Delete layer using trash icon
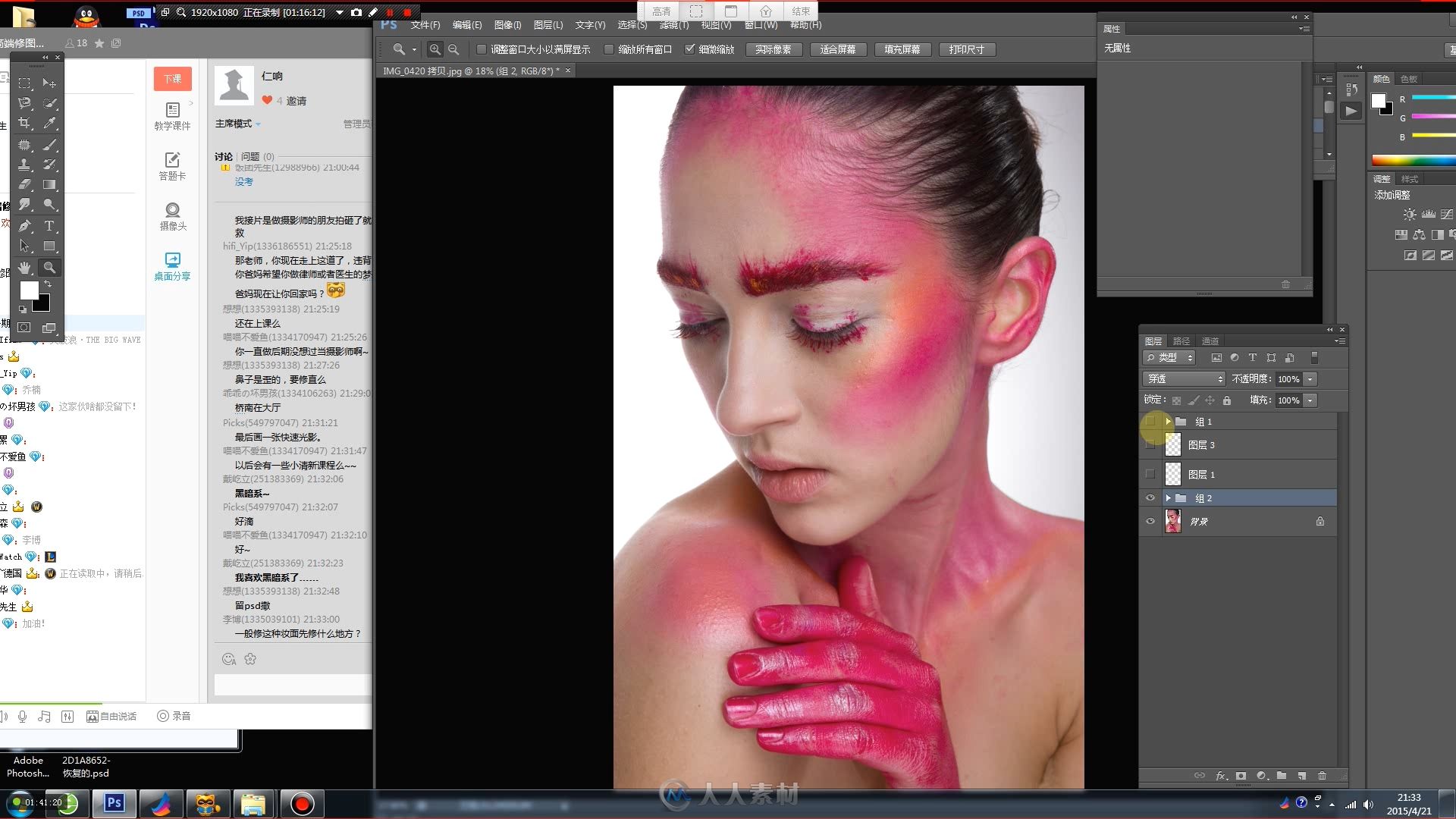This screenshot has height=819, width=1456. 1323,776
